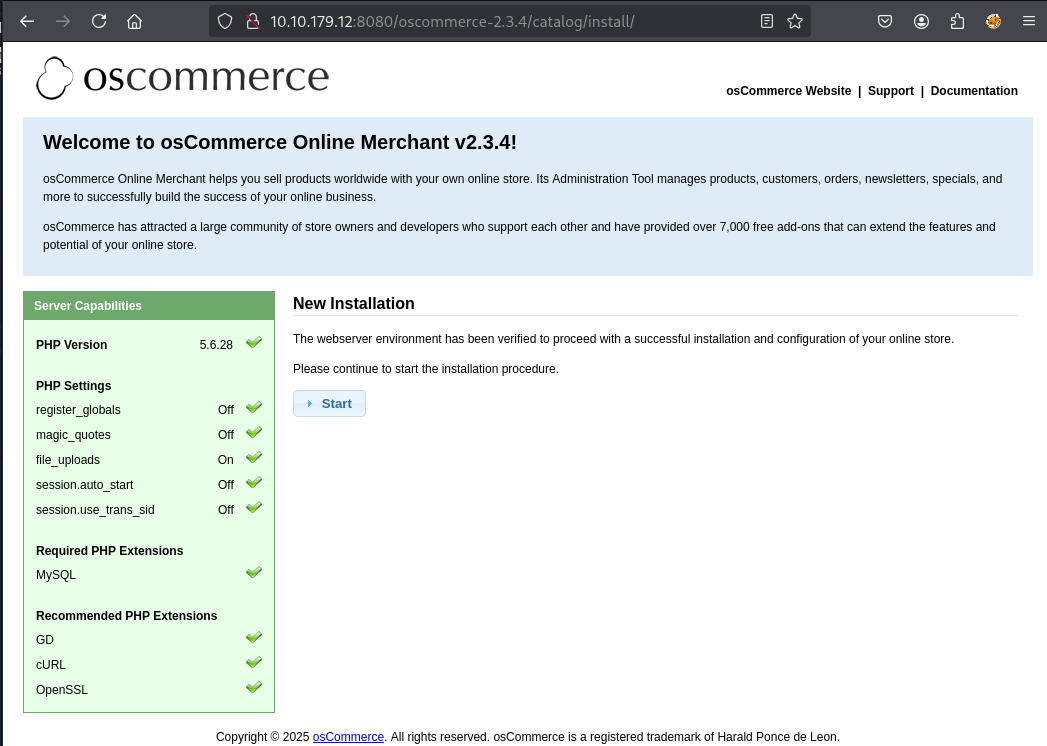Viewport: 1047px width, 746px height.
Task: Open the Pocket save icon
Action: tap(885, 21)
